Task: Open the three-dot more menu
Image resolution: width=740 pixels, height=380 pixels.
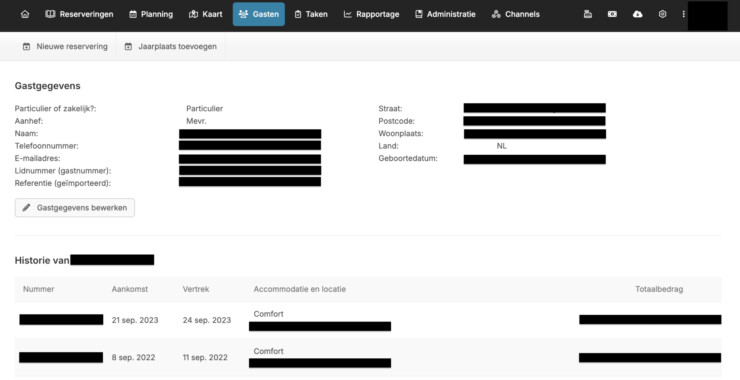Action: [683, 14]
